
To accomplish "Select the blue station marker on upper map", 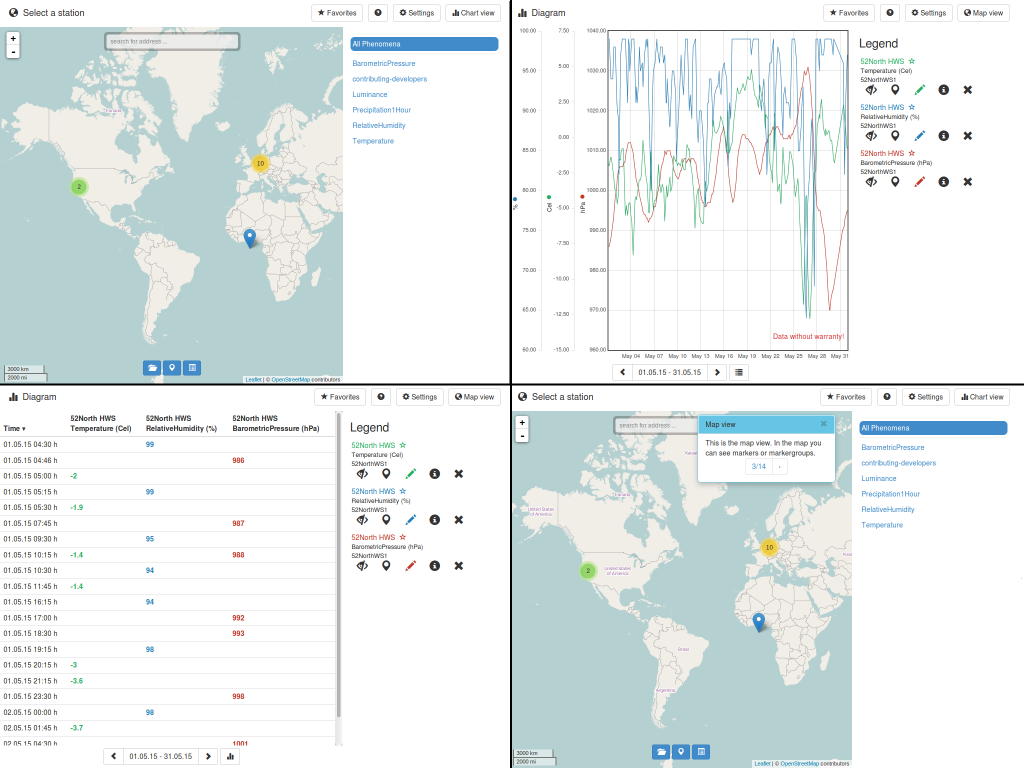I will (x=249, y=237).
